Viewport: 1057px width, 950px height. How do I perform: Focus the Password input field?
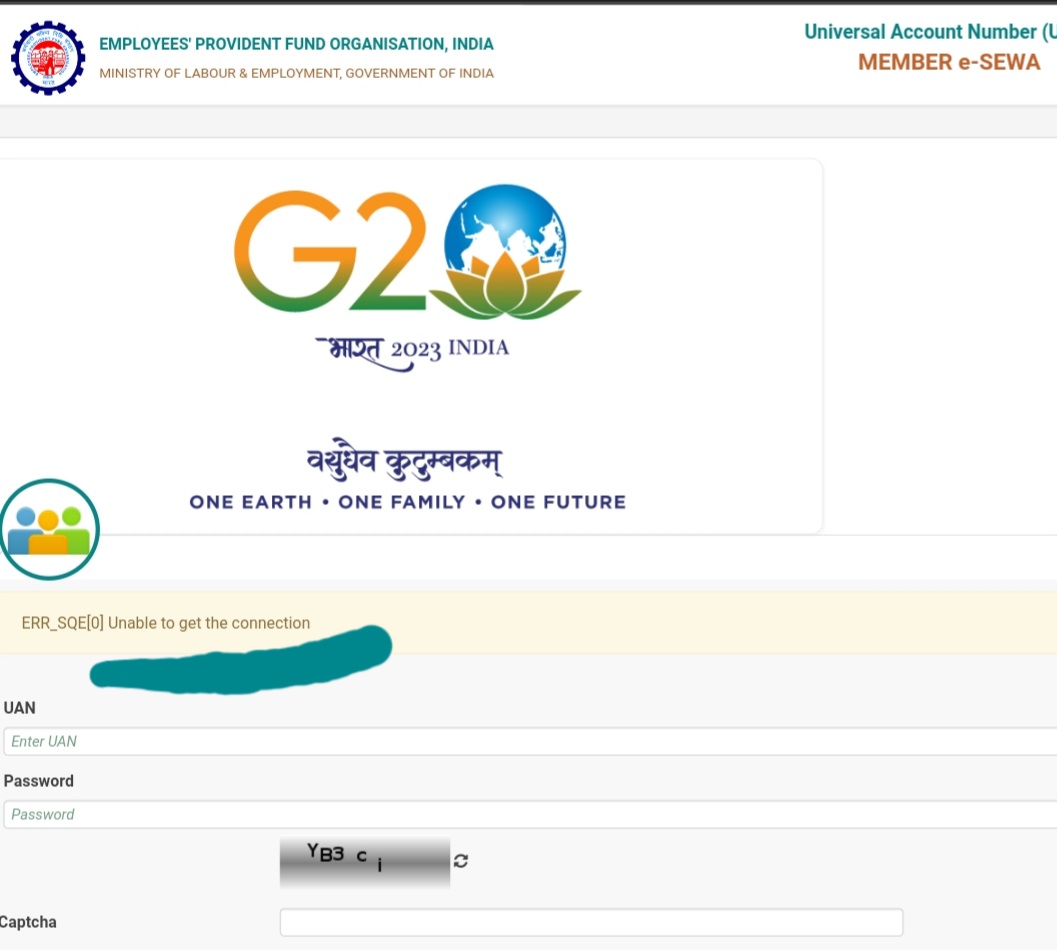530,814
